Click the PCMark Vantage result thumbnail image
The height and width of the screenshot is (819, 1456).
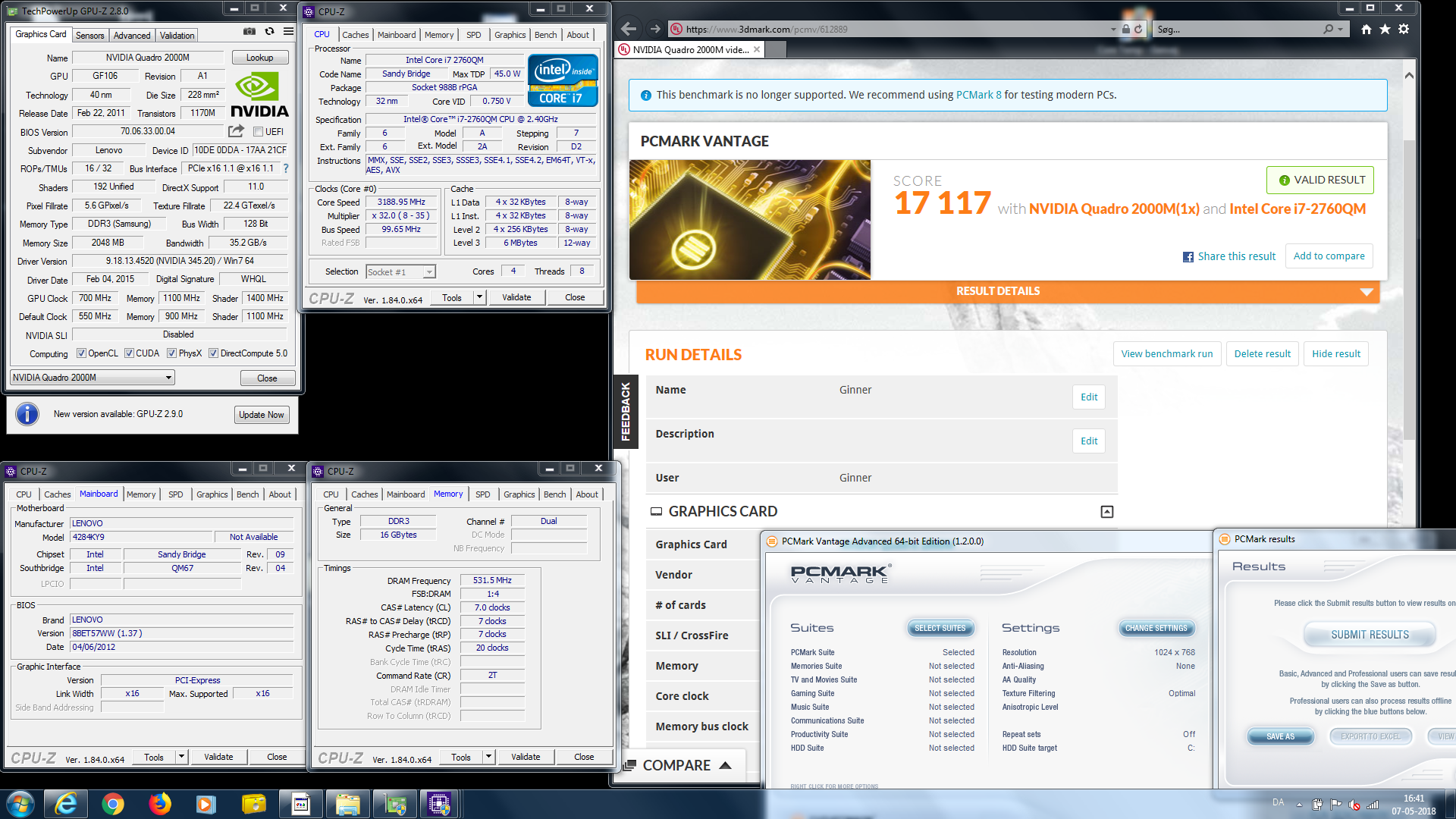pyautogui.click(x=749, y=220)
